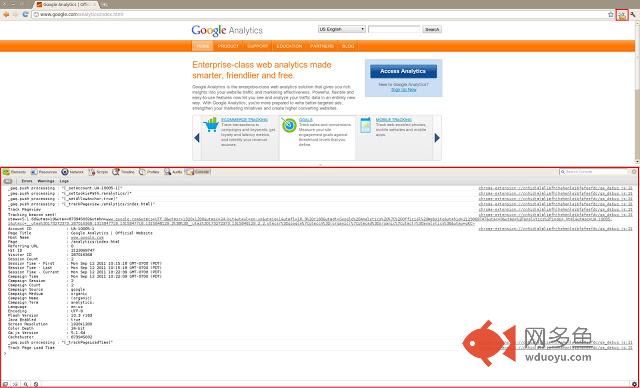Click the mobile tracking phone icon
This screenshot has height=388, width=640.
366,125
